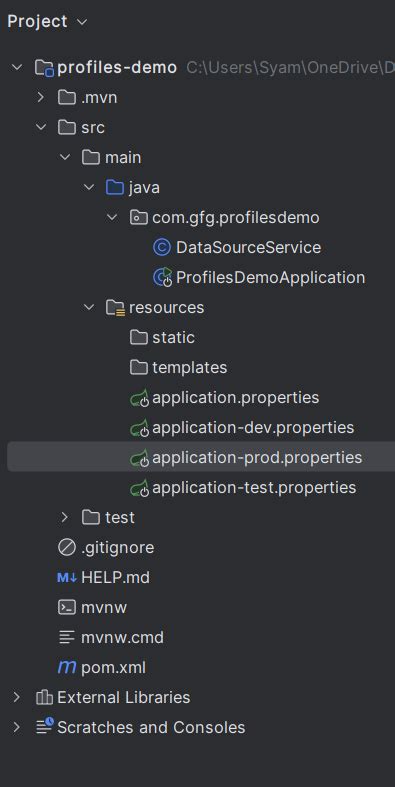Viewport: 395px width, 787px height.
Task: Click the .gitignore ignored-file icon
Action: coord(67,548)
